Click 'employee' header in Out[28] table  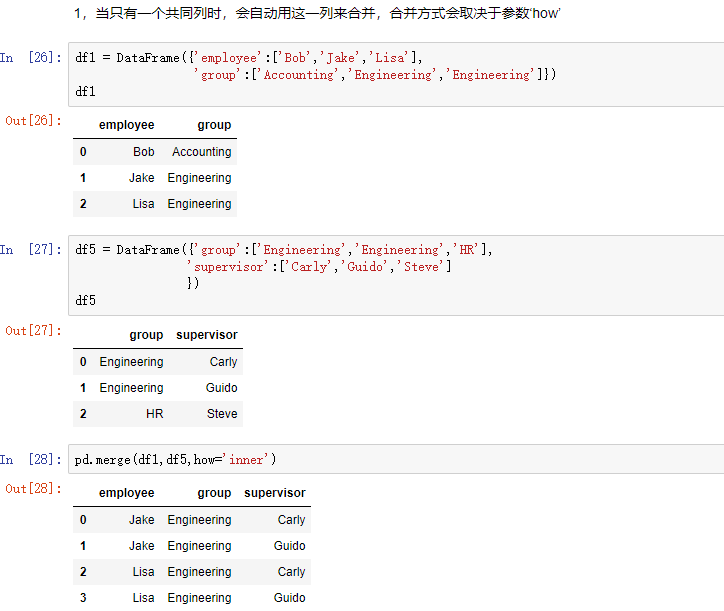127,493
